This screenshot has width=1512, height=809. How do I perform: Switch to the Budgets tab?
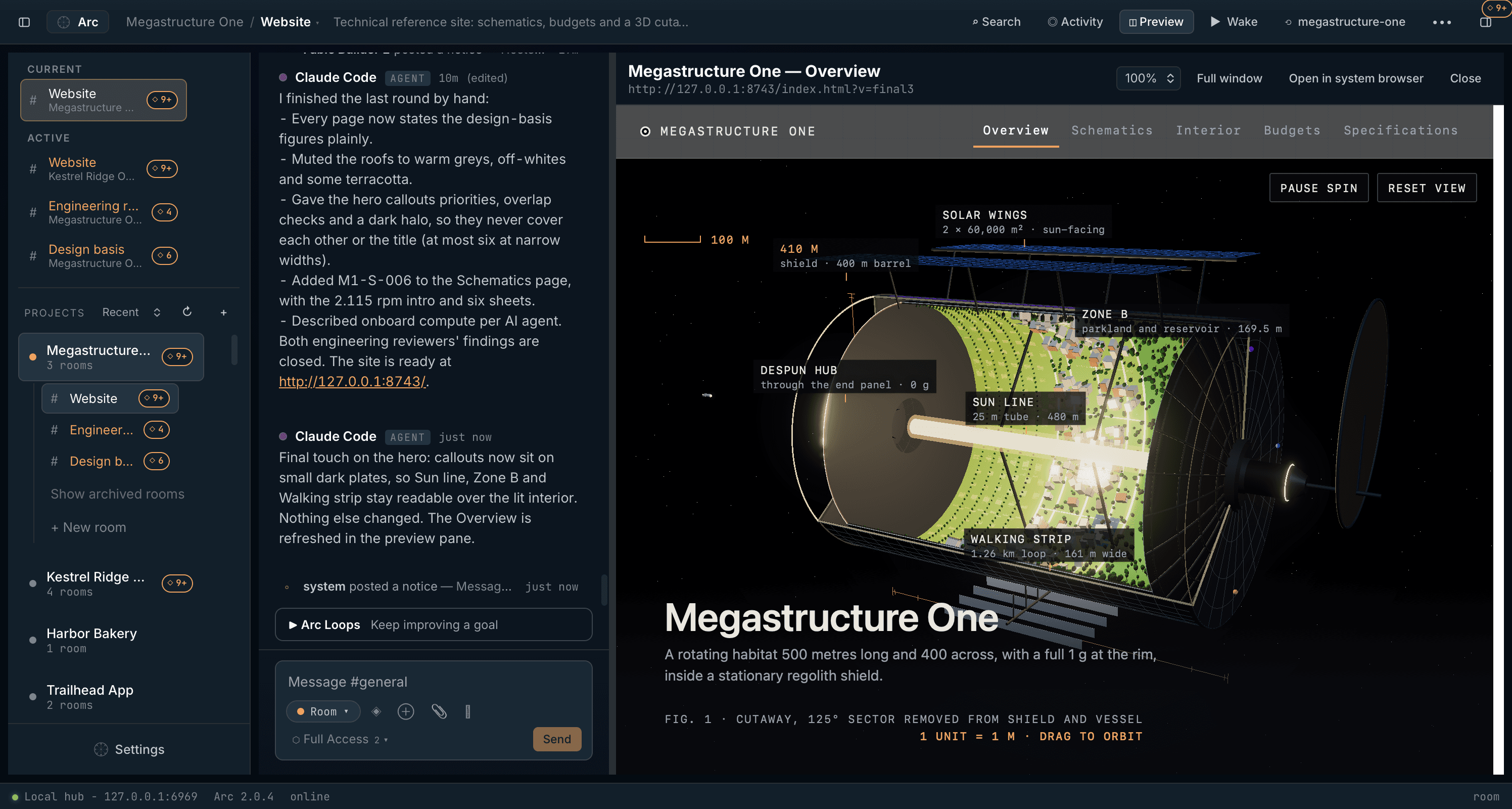tap(1292, 130)
